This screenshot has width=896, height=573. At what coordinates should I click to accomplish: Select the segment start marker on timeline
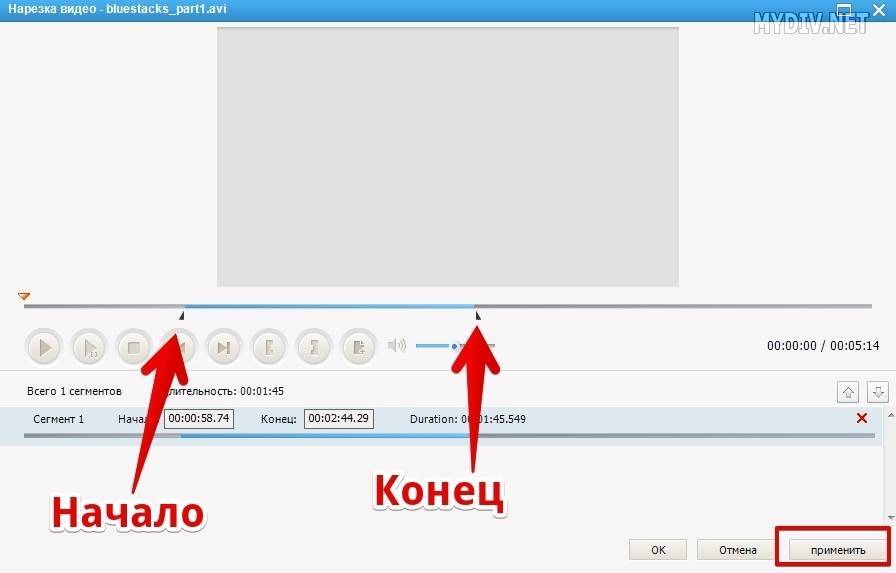point(182,315)
